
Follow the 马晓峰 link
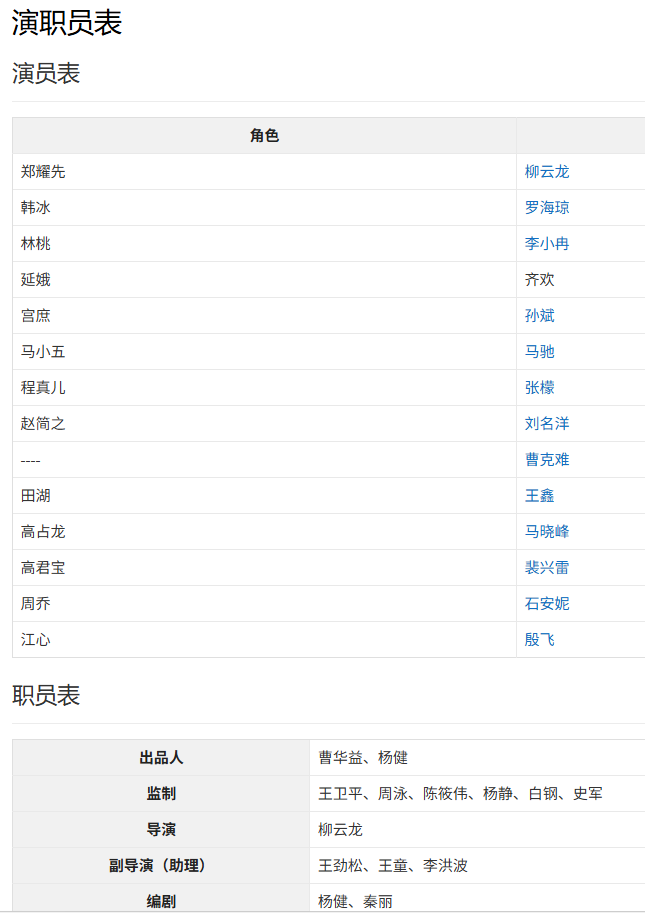(x=547, y=532)
